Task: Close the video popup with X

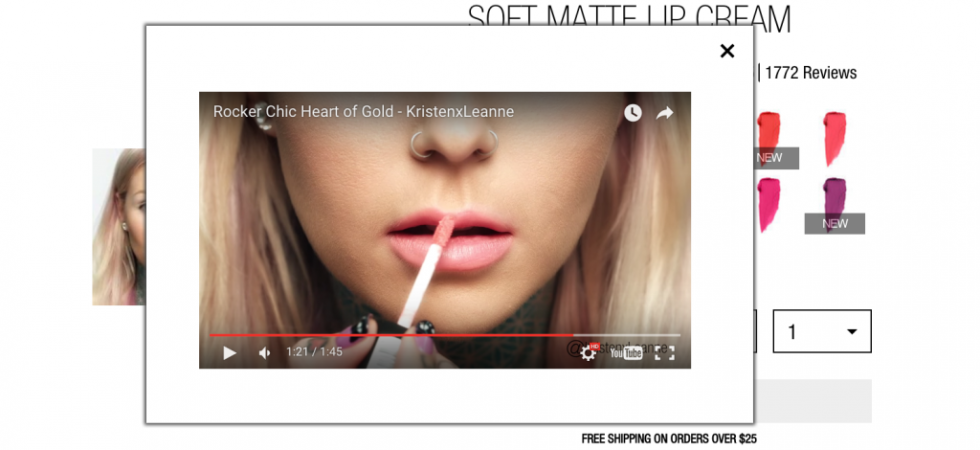Action: point(727,51)
